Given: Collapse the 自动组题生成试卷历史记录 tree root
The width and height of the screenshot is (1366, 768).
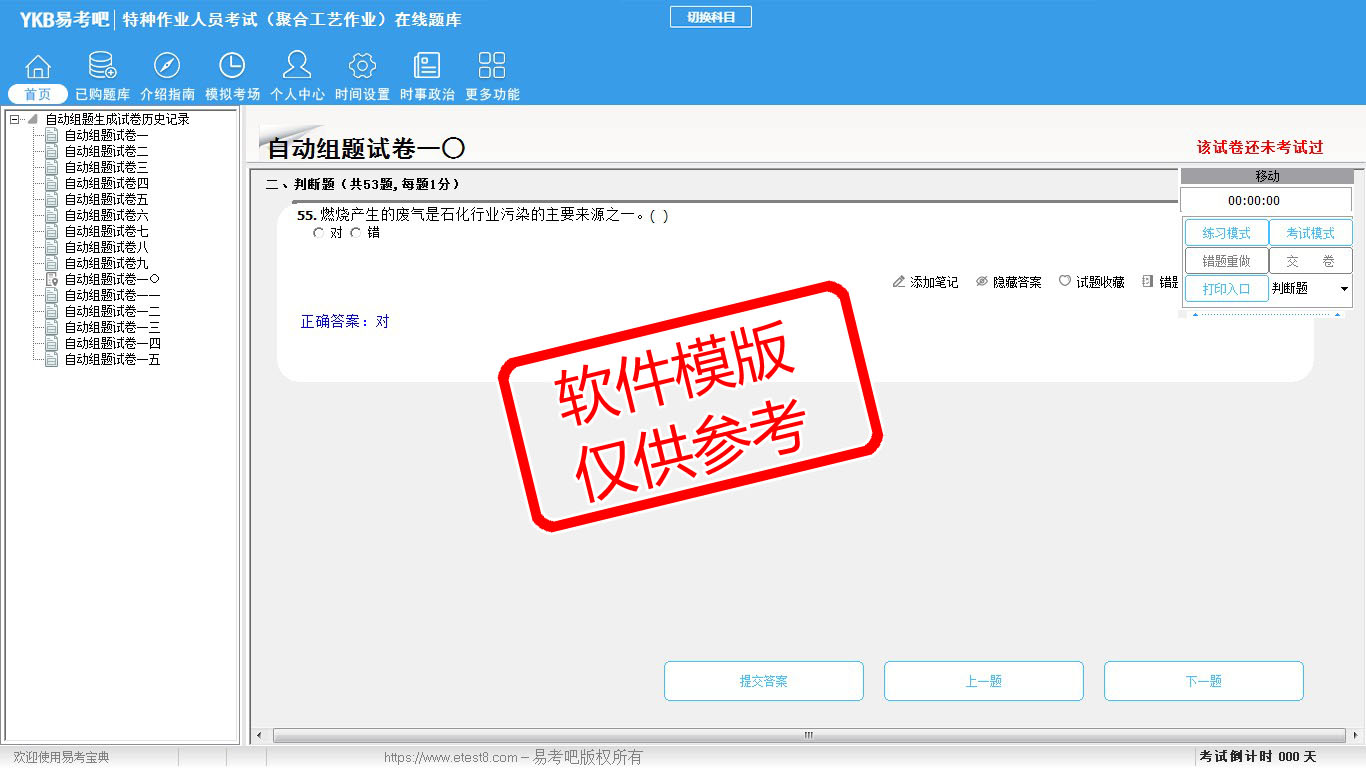Looking at the screenshot, I should click(15, 119).
